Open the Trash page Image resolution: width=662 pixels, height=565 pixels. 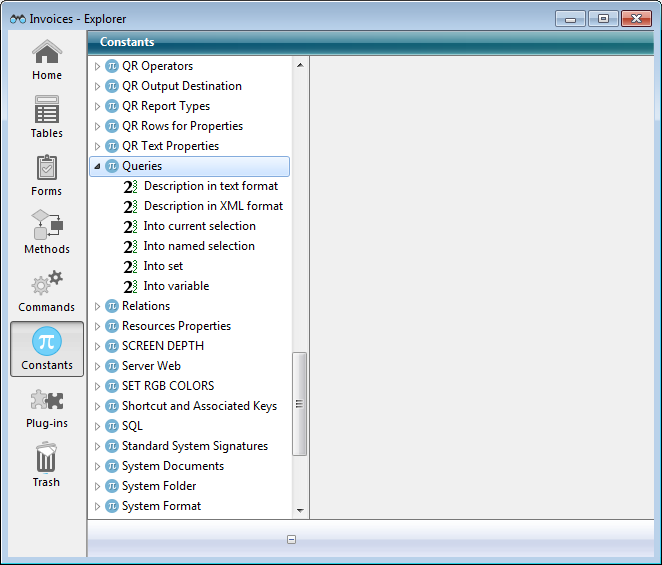click(x=47, y=466)
